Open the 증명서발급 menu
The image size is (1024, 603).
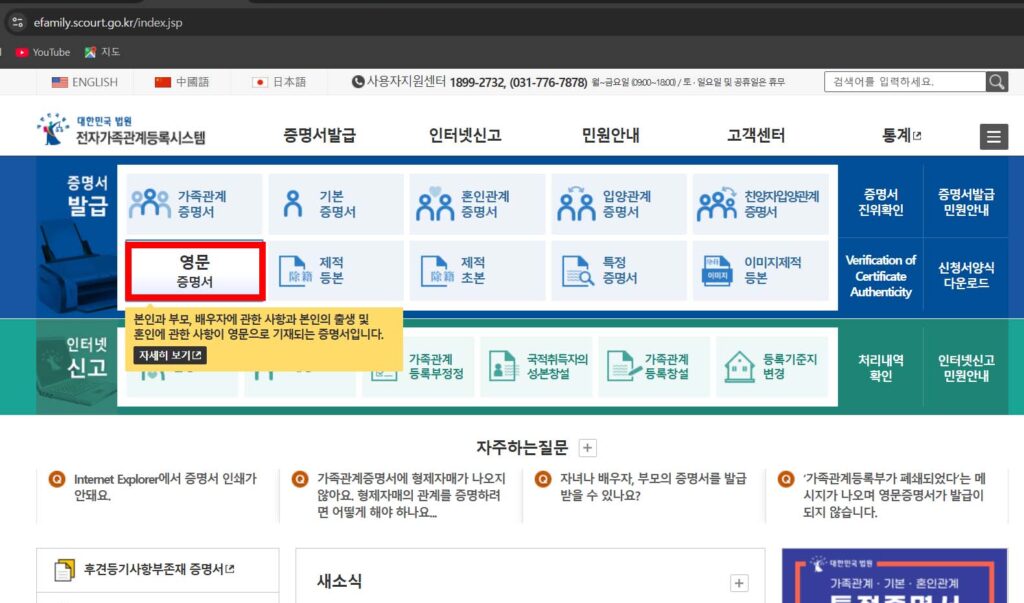pos(319,135)
